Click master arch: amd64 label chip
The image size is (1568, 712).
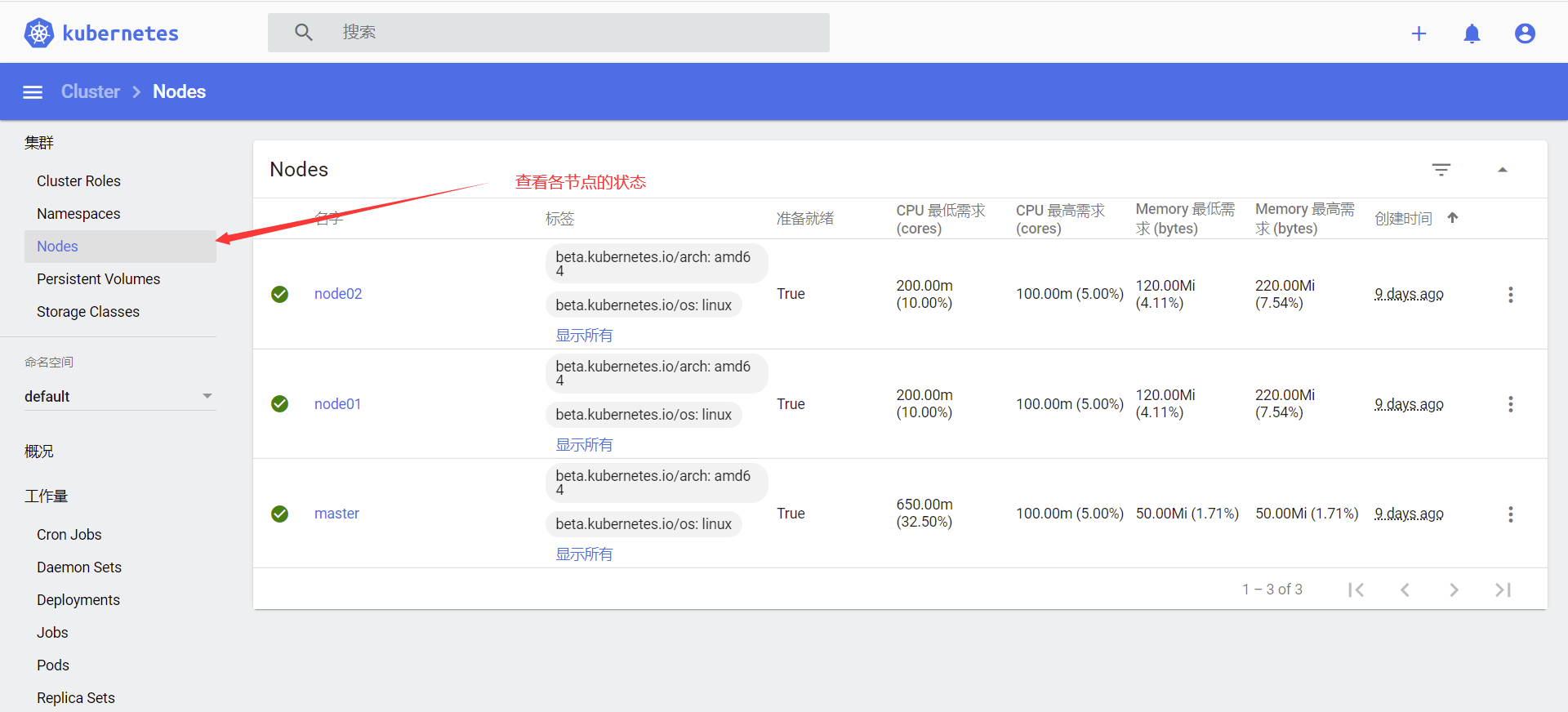657,483
